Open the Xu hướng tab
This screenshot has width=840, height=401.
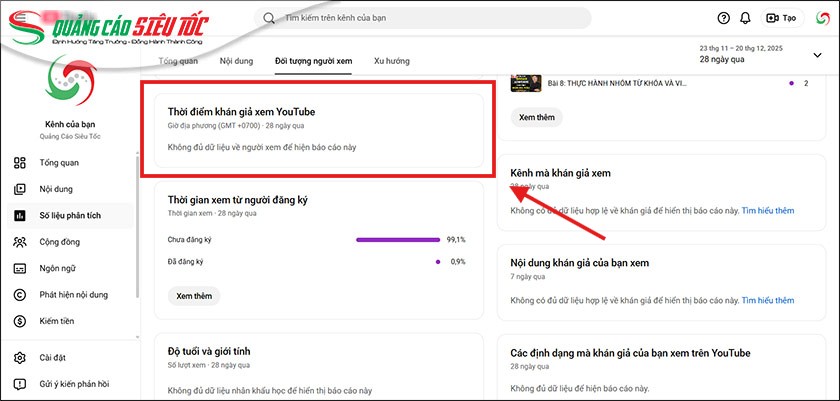tap(392, 61)
